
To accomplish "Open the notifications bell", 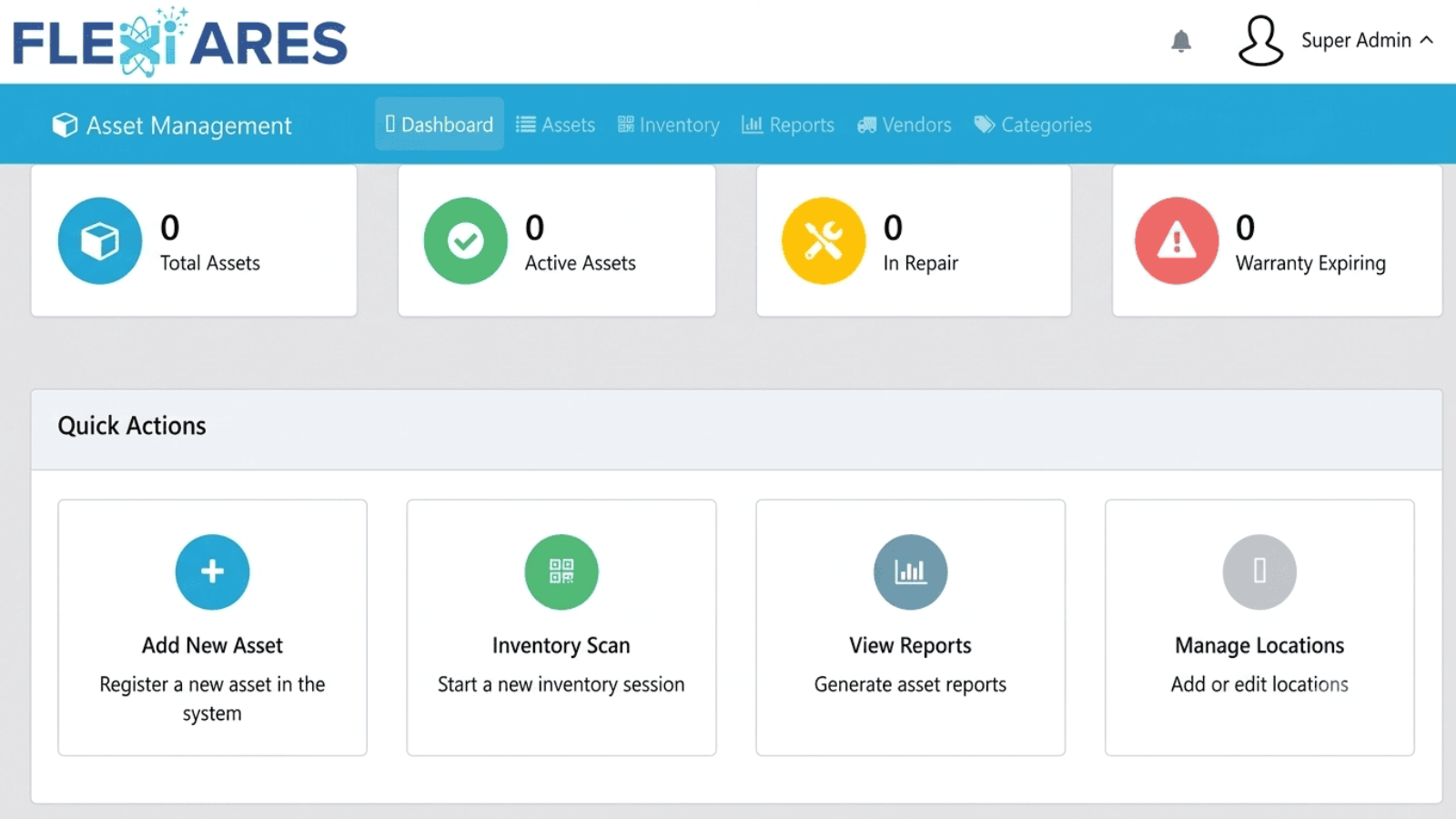I will pyautogui.click(x=1181, y=41).
